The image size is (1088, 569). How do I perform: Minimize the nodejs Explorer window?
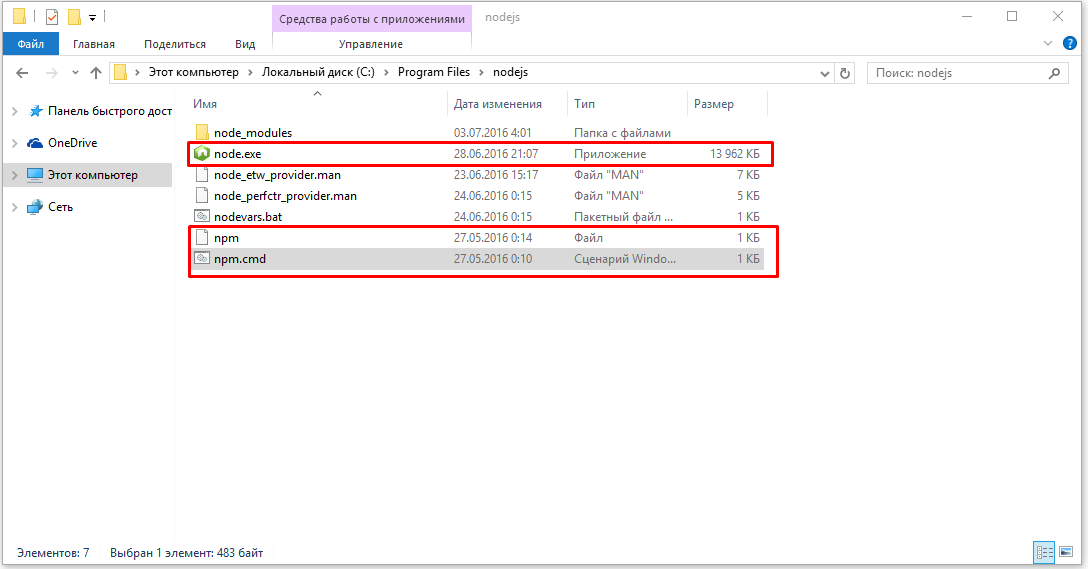click(967, 17)
